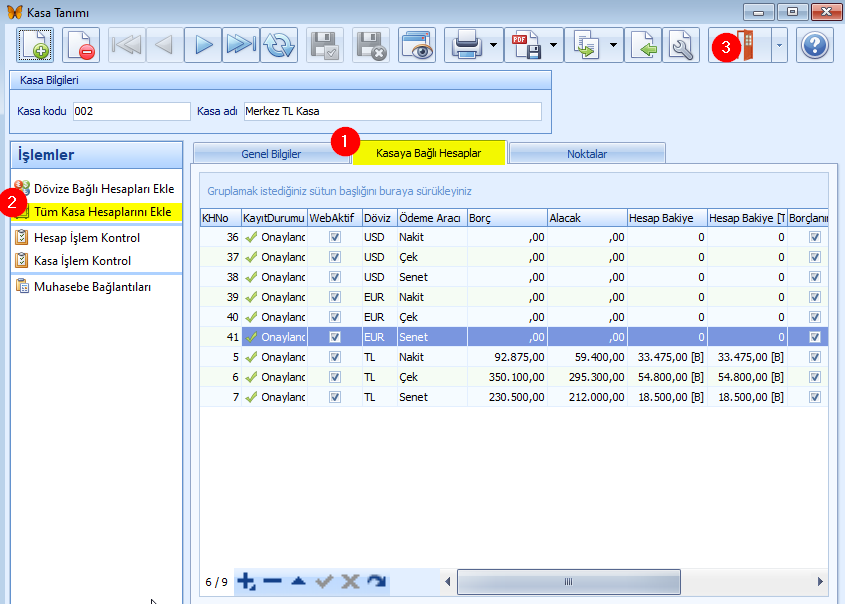Select the Hesap Bakiye cell 18.500,00 [B]

tap(670, 397)
